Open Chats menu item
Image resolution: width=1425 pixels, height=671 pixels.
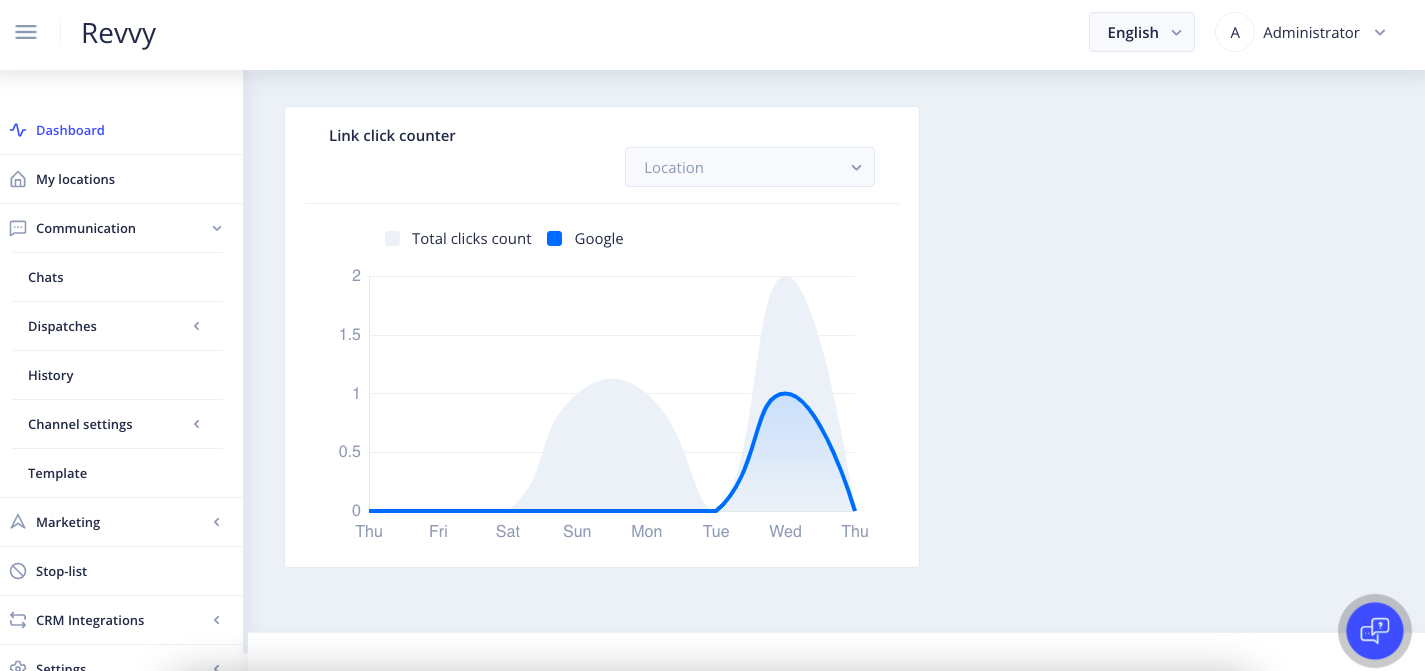[46, 277]
